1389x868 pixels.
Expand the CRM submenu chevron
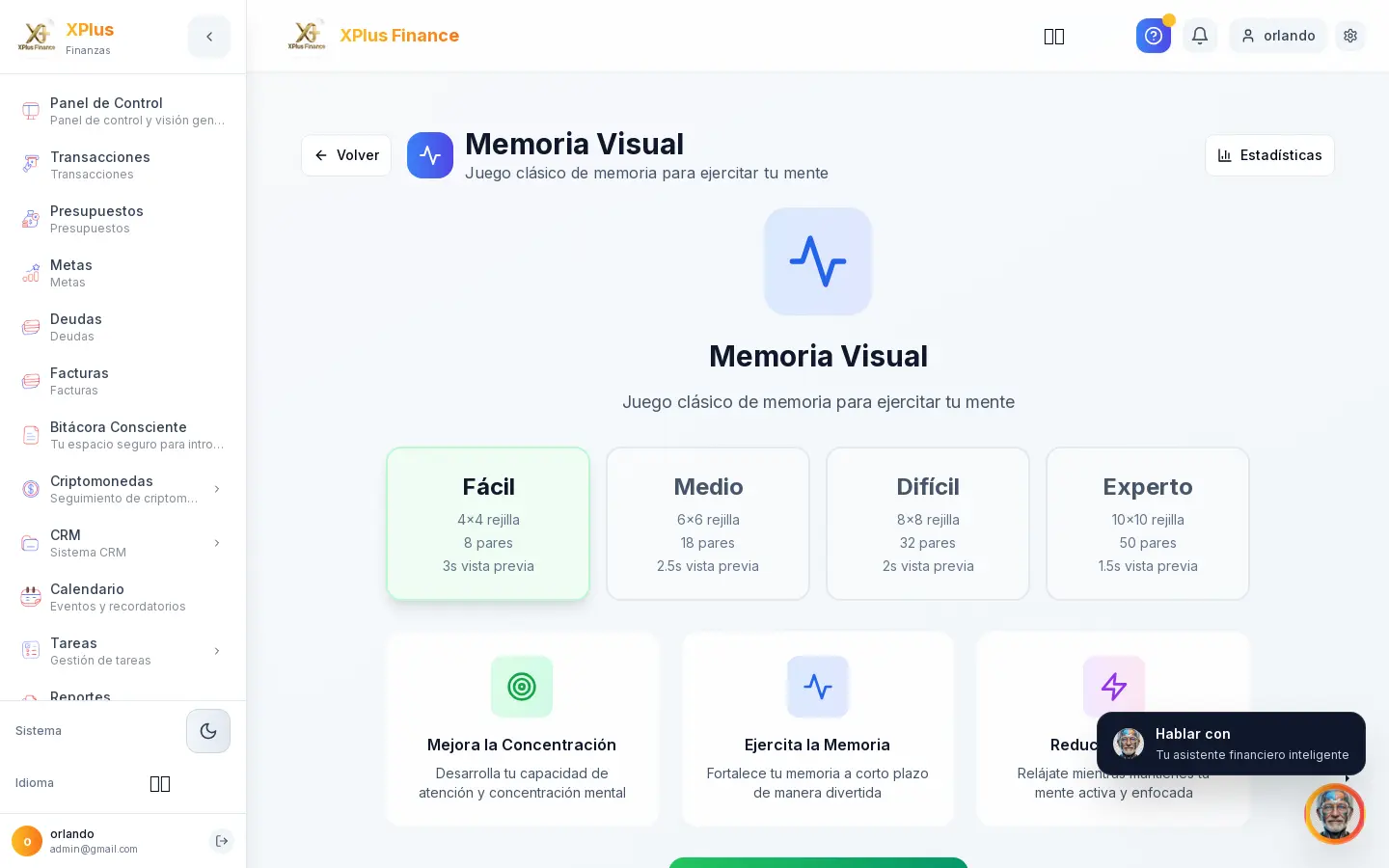(217, 543)
